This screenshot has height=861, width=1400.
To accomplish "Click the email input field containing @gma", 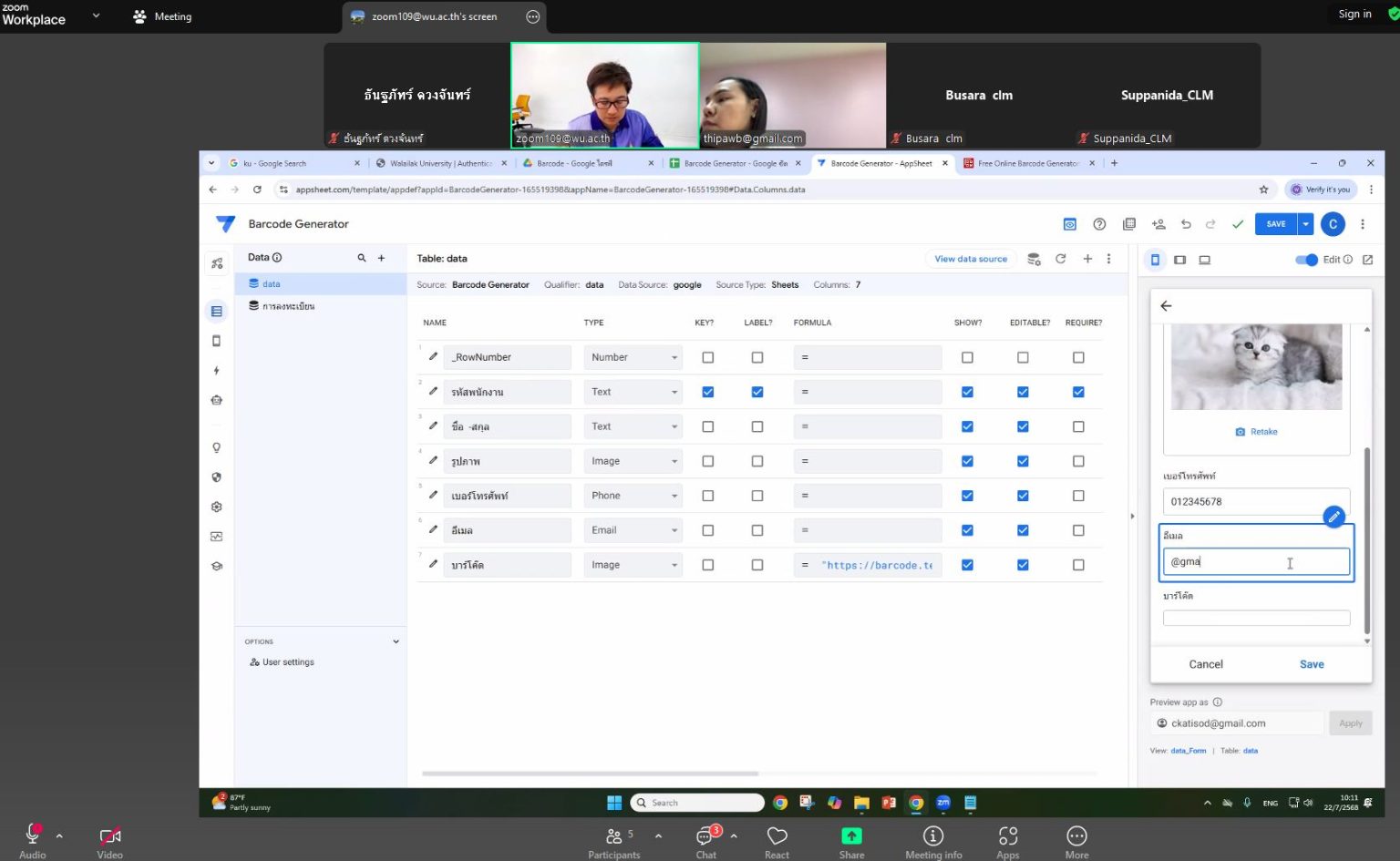I will [x=1254, y=562].
